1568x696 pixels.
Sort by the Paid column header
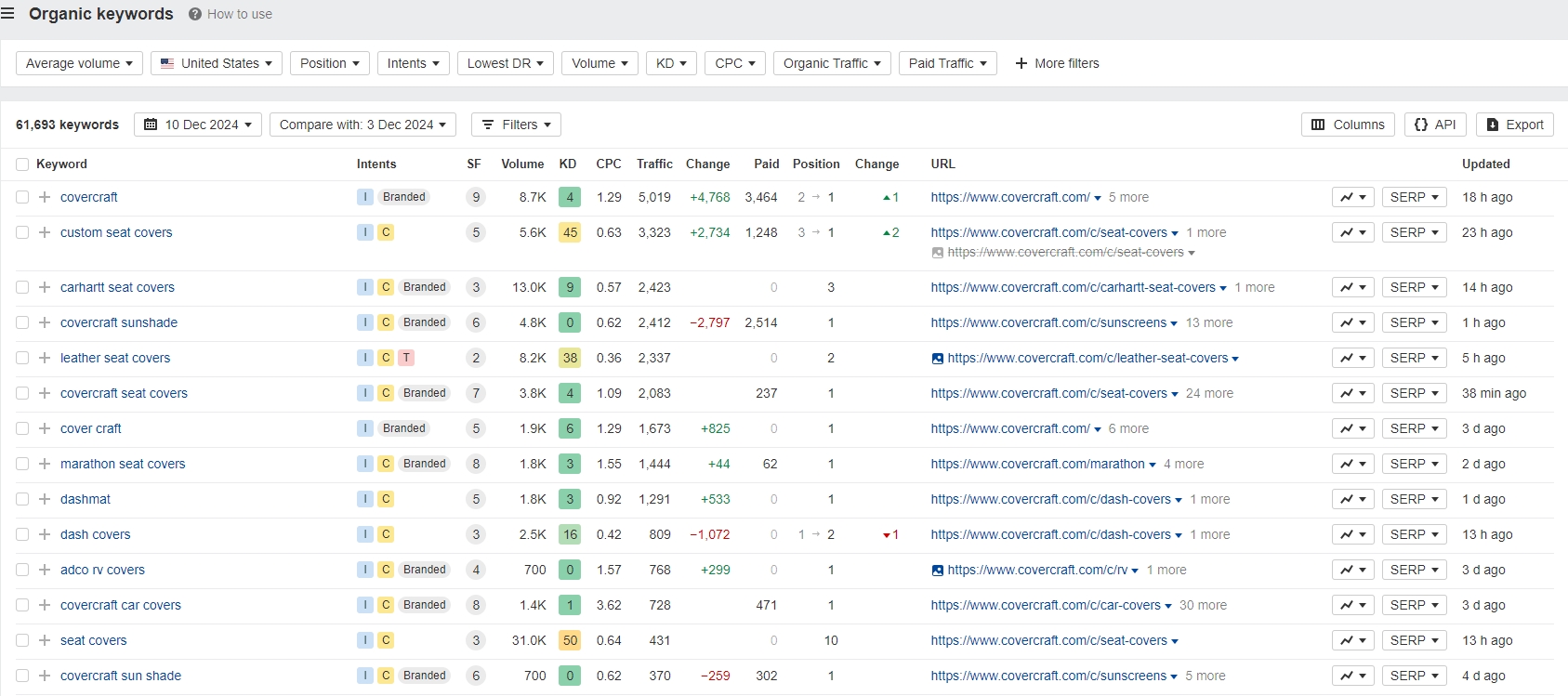(x=767, y=164)
